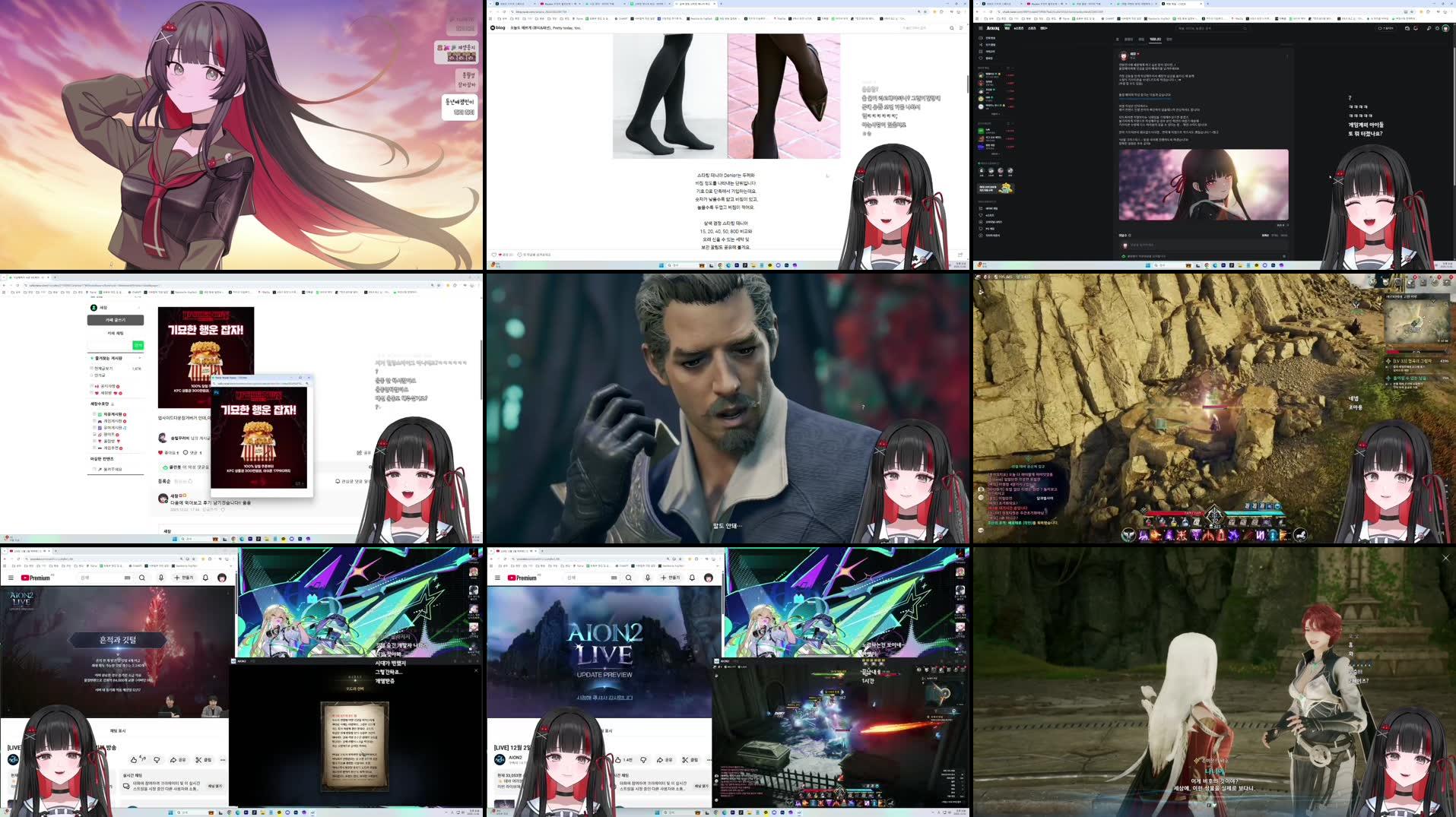This screenshot has width=1456, height=817.
Task: Click the like button on the AION2 video
Action: click(618, 760)
